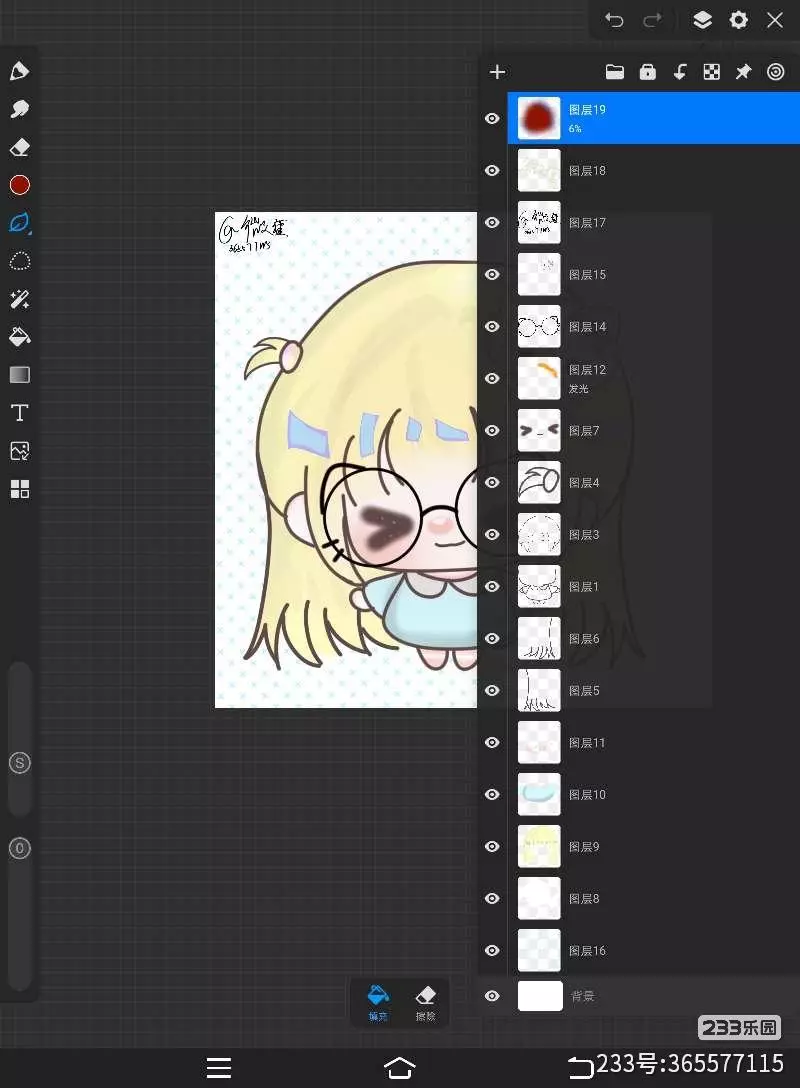The height and width of the screenshot is (1088, 800).
Task: Open the red color swatch
Action: point(19,185)
